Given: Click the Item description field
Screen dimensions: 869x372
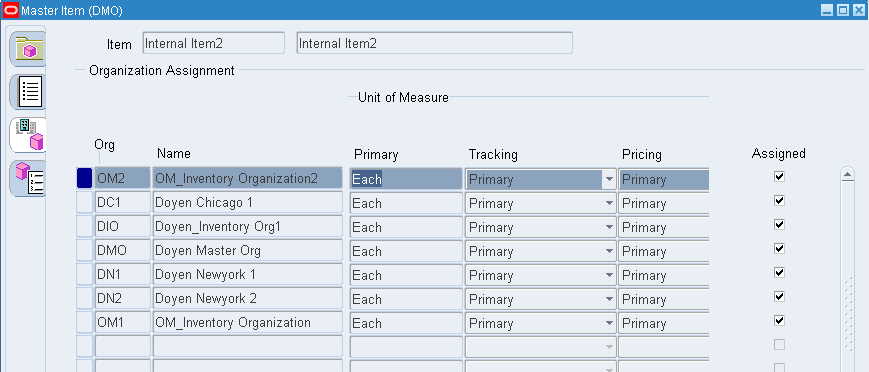Looking at the screenshot, I should [x=434, y=43].
